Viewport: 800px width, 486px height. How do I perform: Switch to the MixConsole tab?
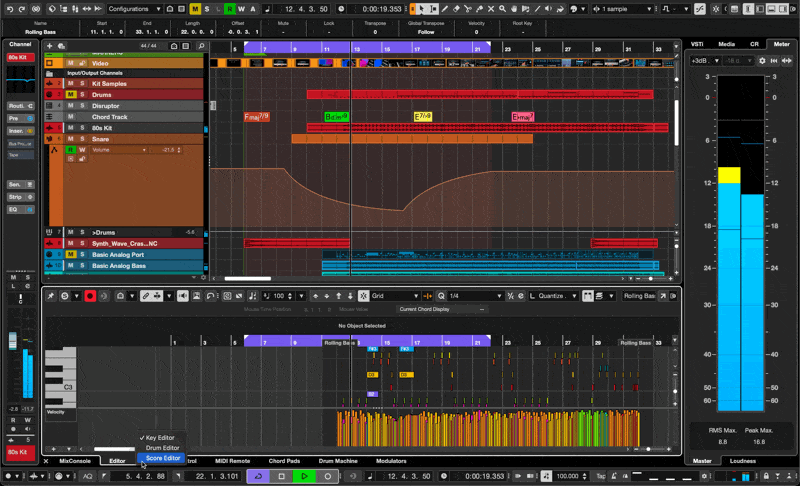click(x=75, y=461)
